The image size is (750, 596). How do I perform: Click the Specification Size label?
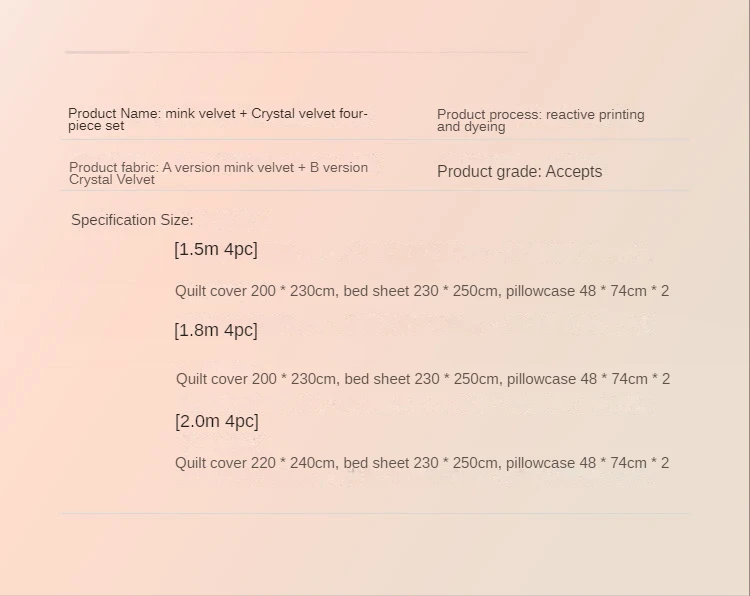132,220
